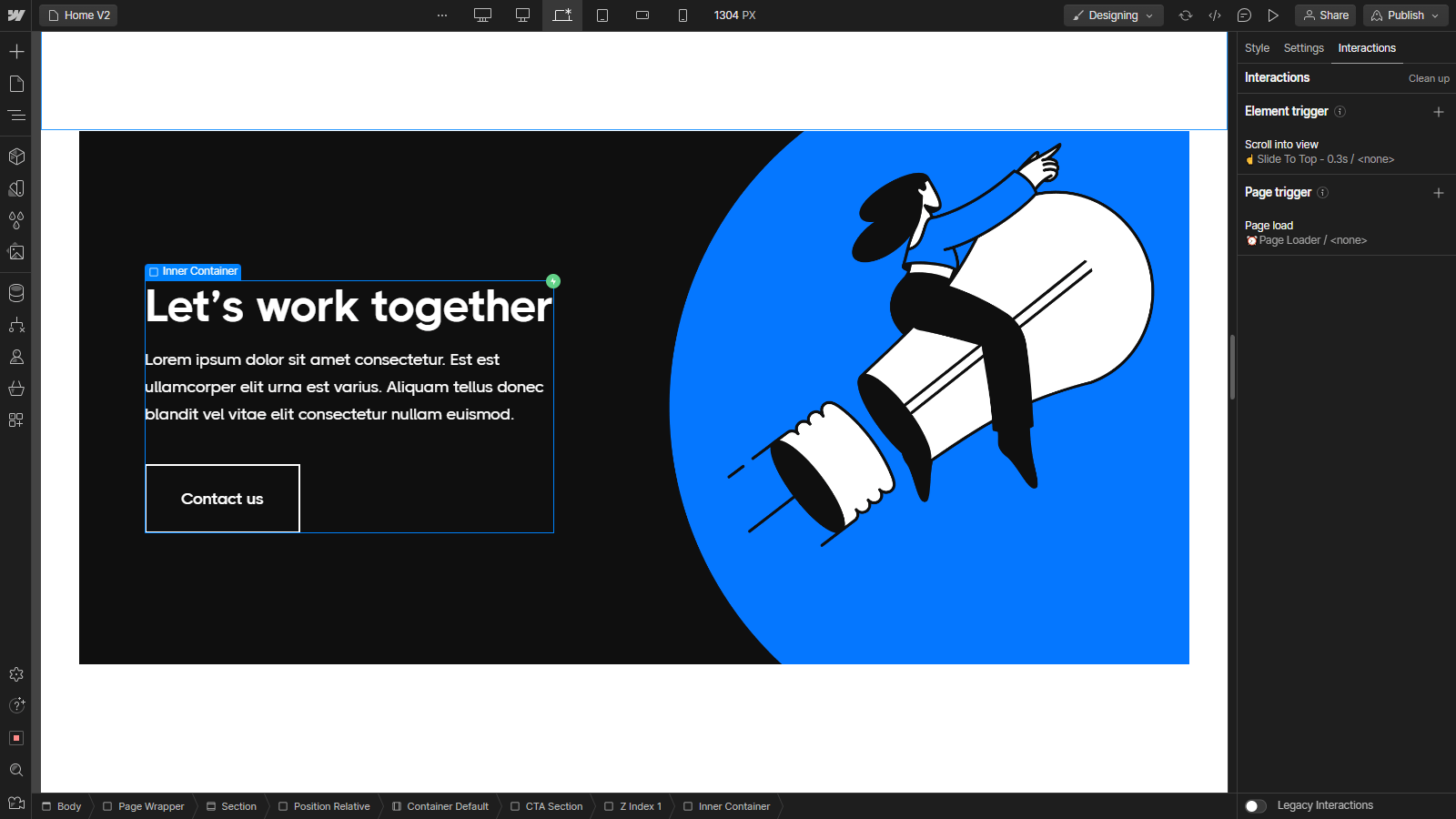1456x819 pixels.
Task: Open the Designing mode dropdown
Action: click(1113, 15)
